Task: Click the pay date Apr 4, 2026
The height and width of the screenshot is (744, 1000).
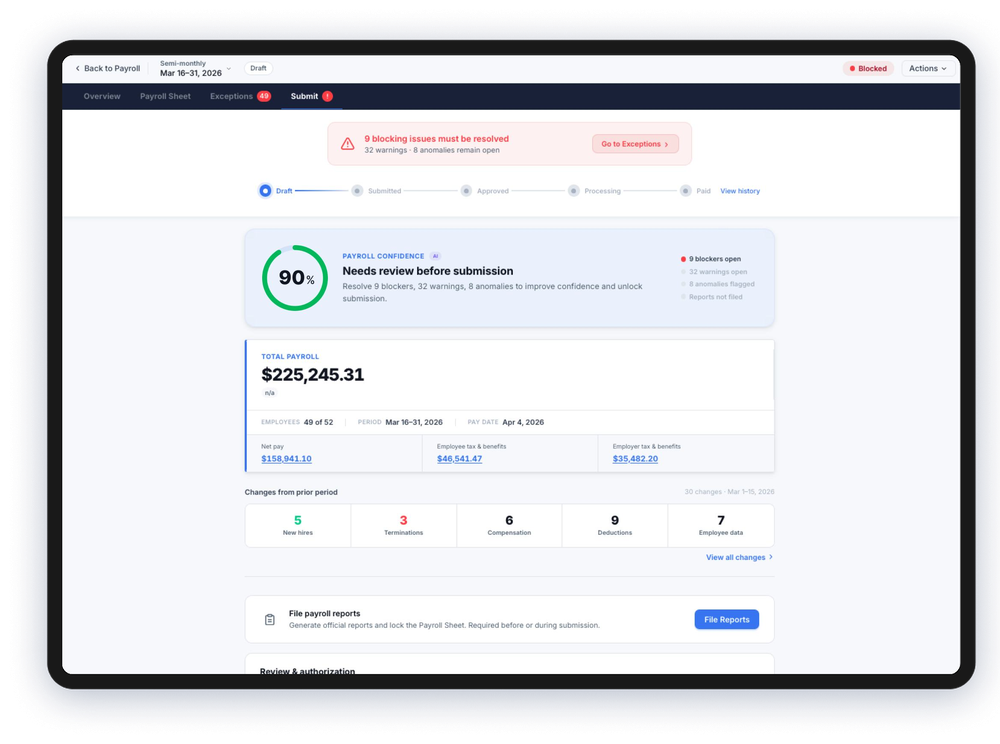Action: (523, 422)
